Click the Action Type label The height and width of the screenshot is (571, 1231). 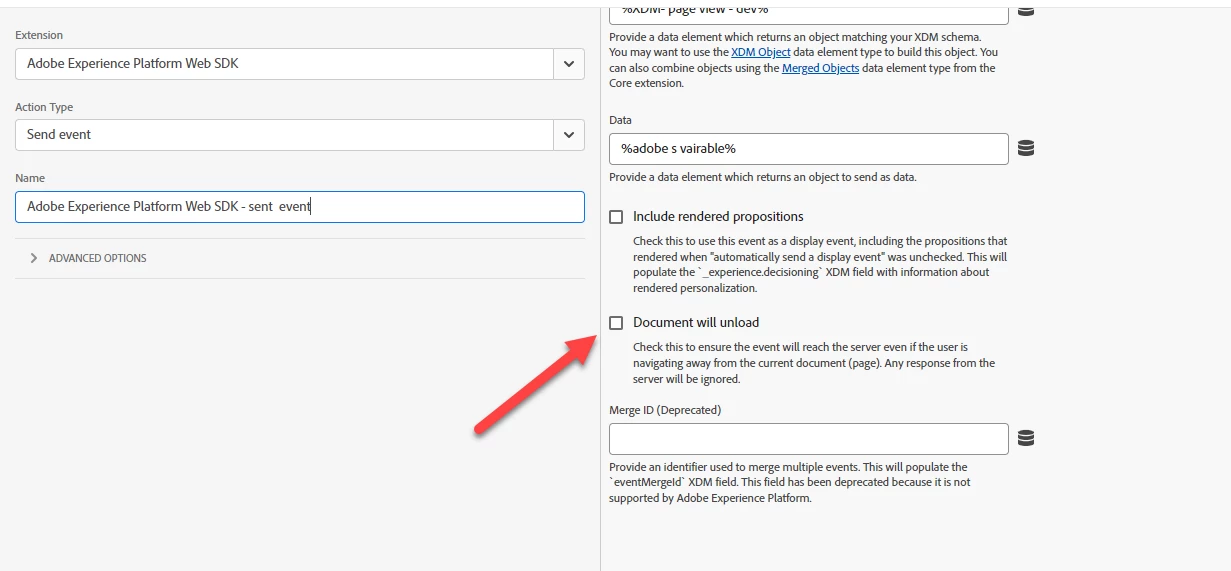[x=44, y=107]
